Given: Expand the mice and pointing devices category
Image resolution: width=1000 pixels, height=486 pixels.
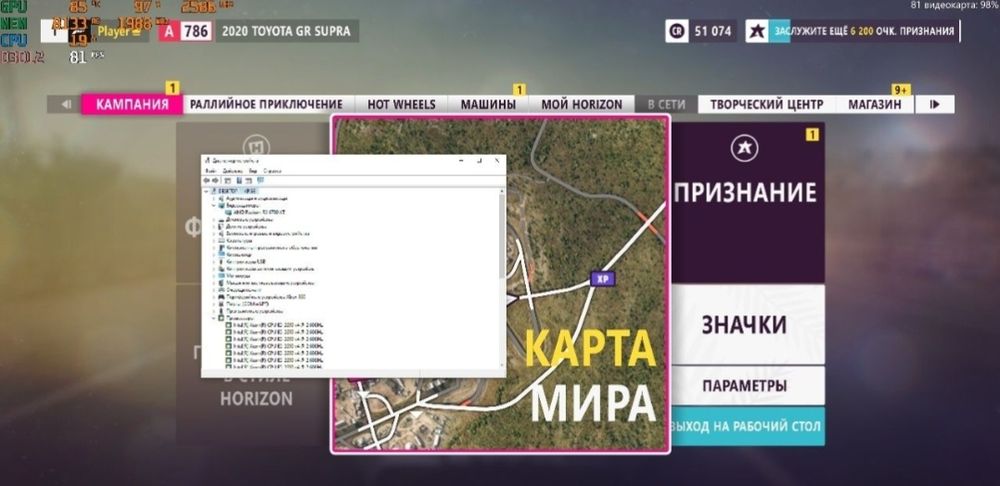Looking at the screenshot, I should tap(214, 283).
